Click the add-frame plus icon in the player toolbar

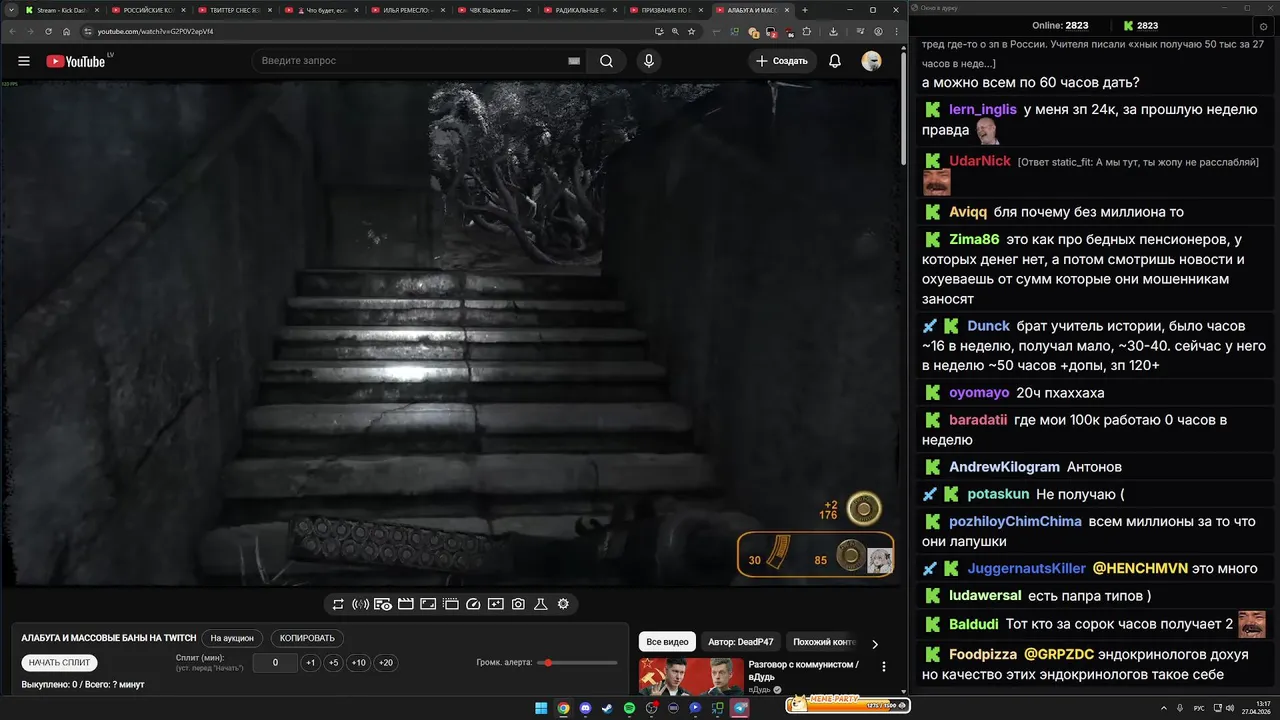tap(496, 604)
